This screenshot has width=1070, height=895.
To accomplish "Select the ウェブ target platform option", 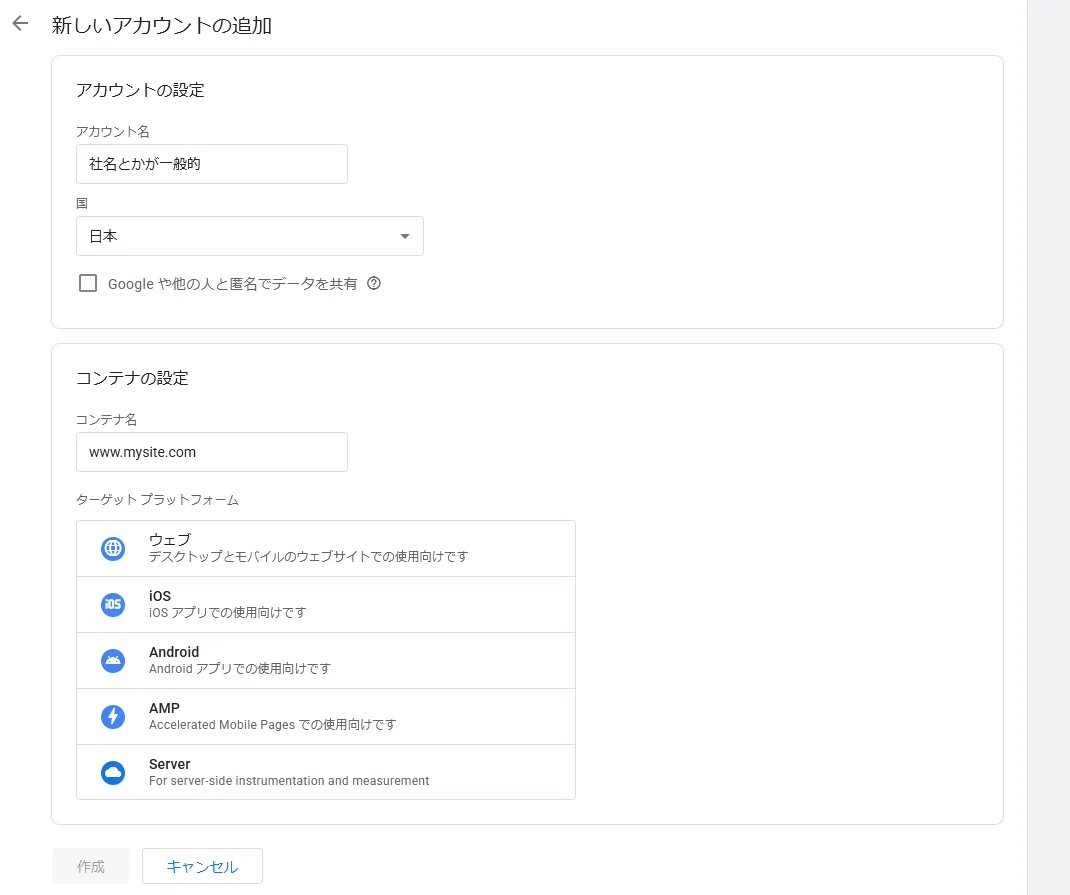I will [326, 548].
